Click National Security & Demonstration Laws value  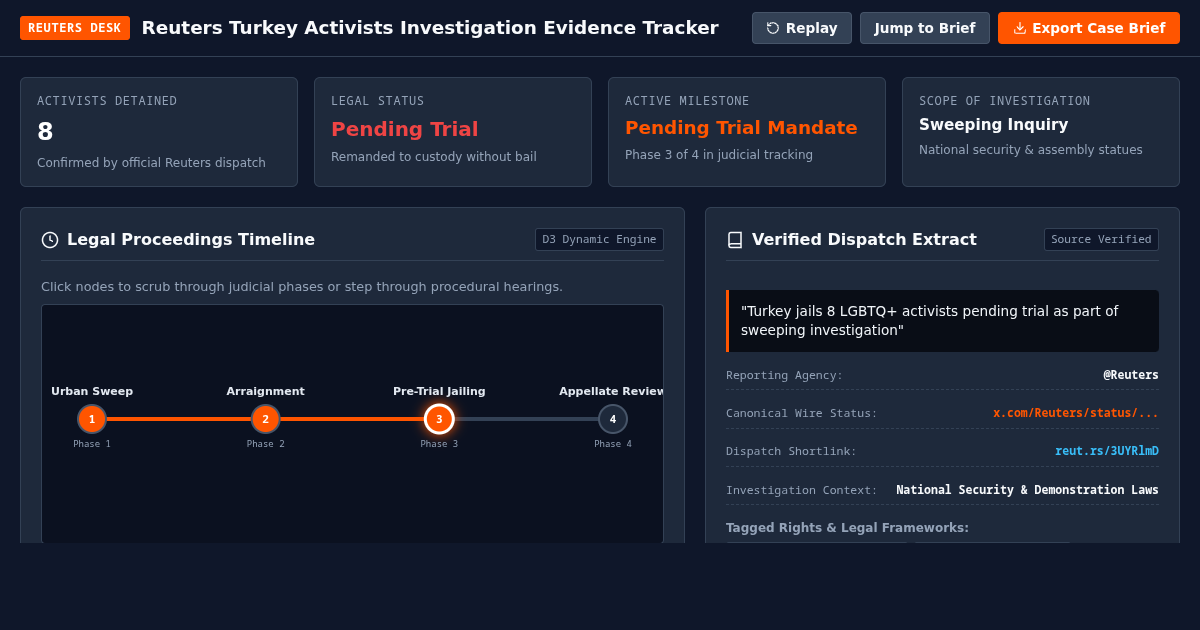pos(1027,490)
